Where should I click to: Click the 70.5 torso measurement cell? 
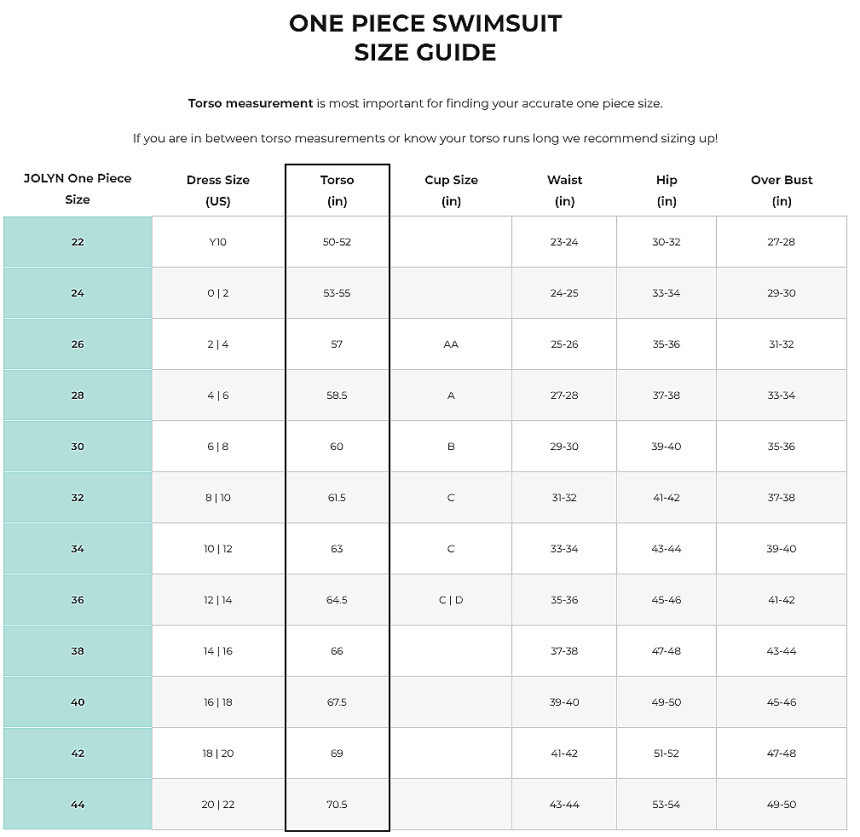click(337, 804)
